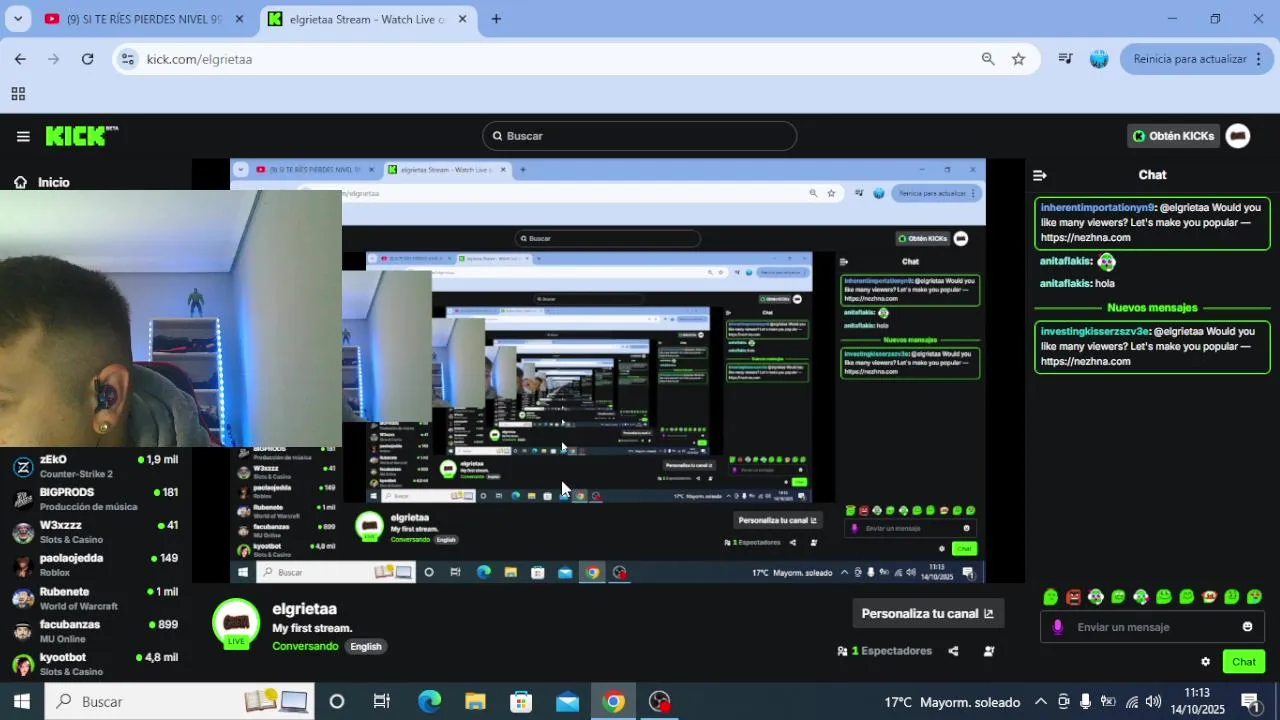The height and width of the screenshot is (720, 1280).
Task: Collapse the chat panel with arrow icon
Action: [1040, 175]
